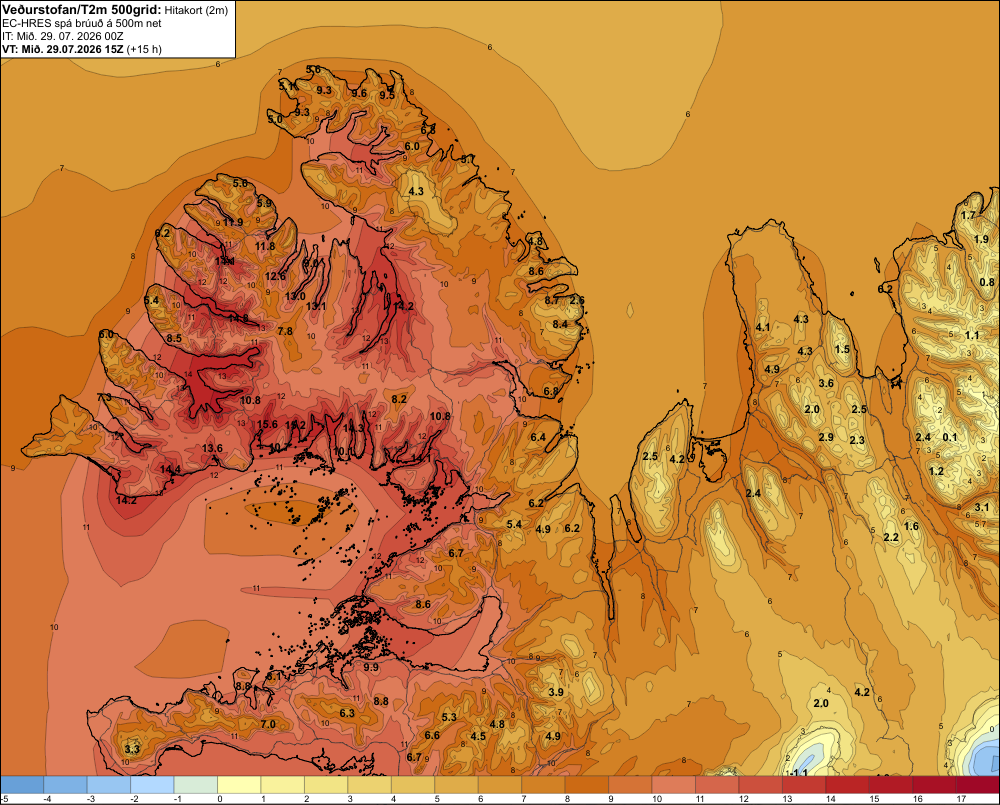Image resolution: width=1000 pixels, height=805 pixels.
Task: Select the pale yellow 0 to 1 swatch
Action: tap(240, 785)
